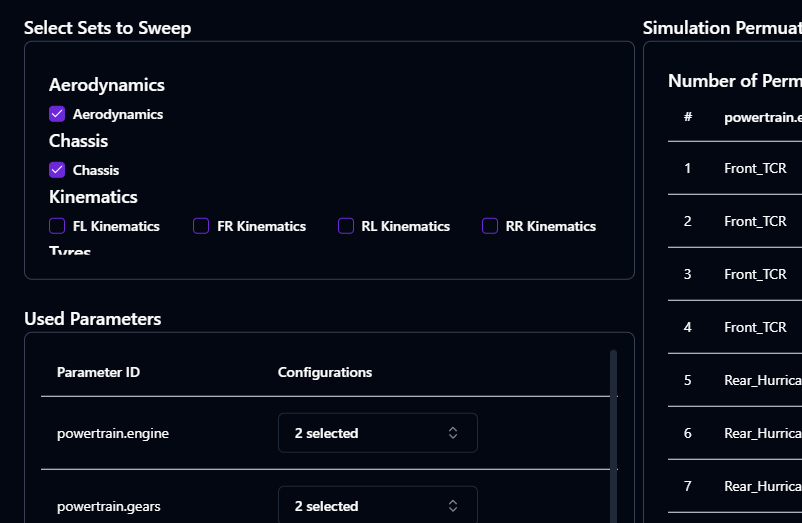Click the Select Sets to Sweep title

coord(107,28)
